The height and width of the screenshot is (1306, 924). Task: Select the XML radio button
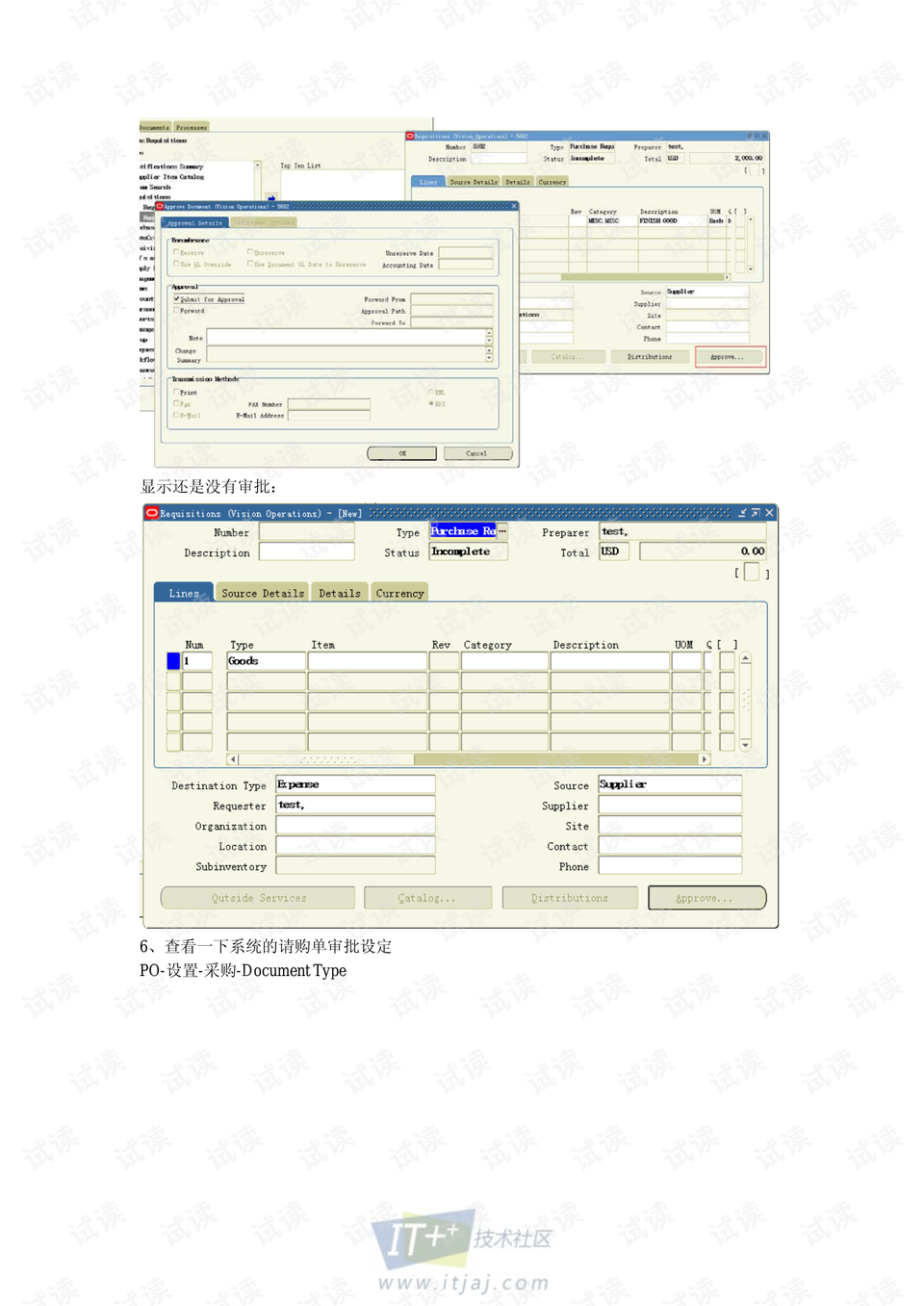click(x=430, y=393)
